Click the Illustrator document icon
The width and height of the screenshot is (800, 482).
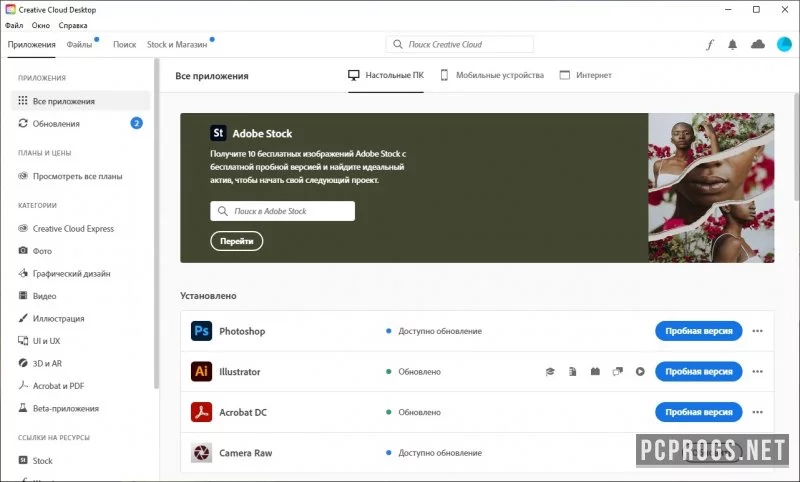coord(572,372)
